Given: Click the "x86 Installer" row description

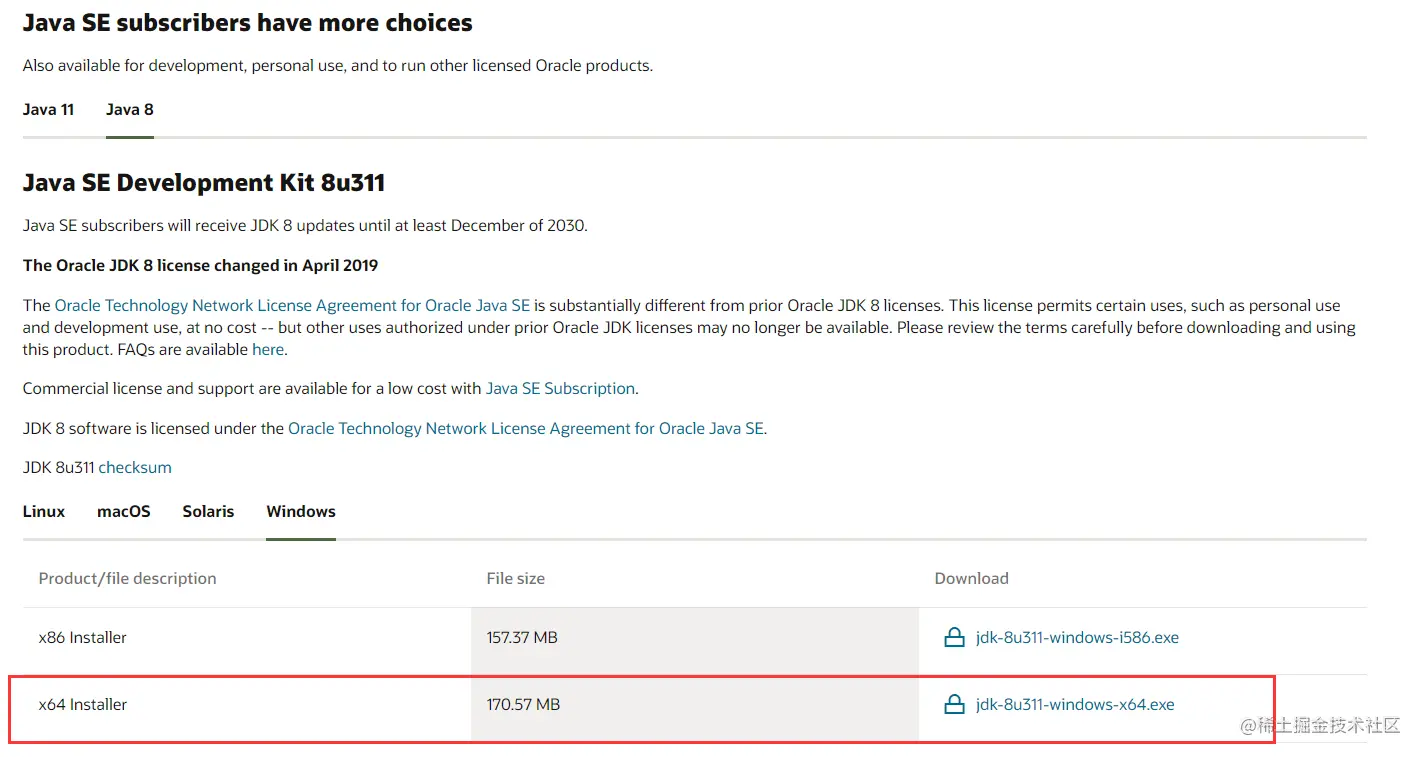Looking at the screenshot, I should point(83,638).
